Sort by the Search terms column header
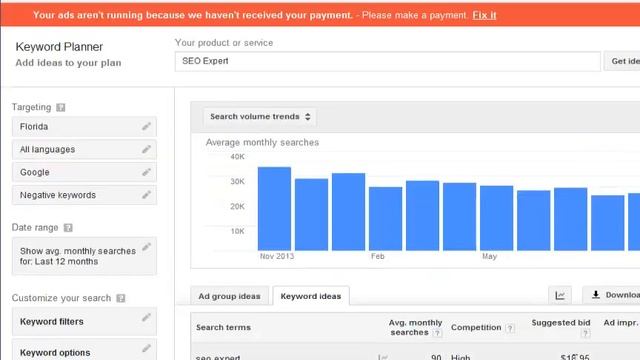 223,328
